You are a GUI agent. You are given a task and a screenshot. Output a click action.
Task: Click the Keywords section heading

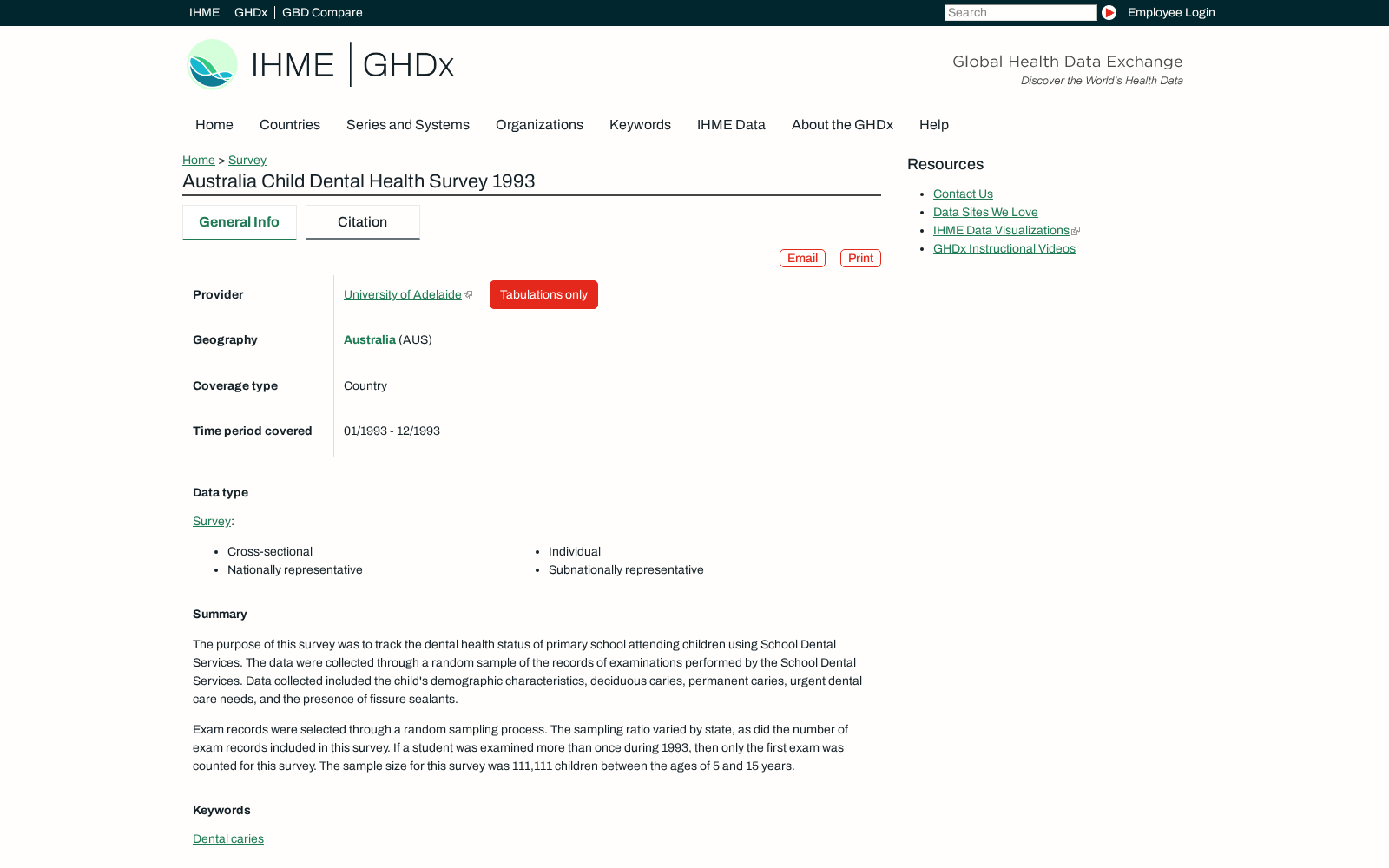(221, 811)
